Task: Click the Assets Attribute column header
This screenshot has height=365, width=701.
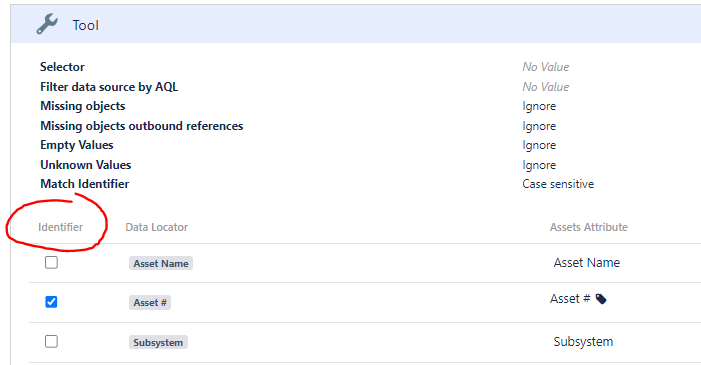Action: [x=589, y=227]
